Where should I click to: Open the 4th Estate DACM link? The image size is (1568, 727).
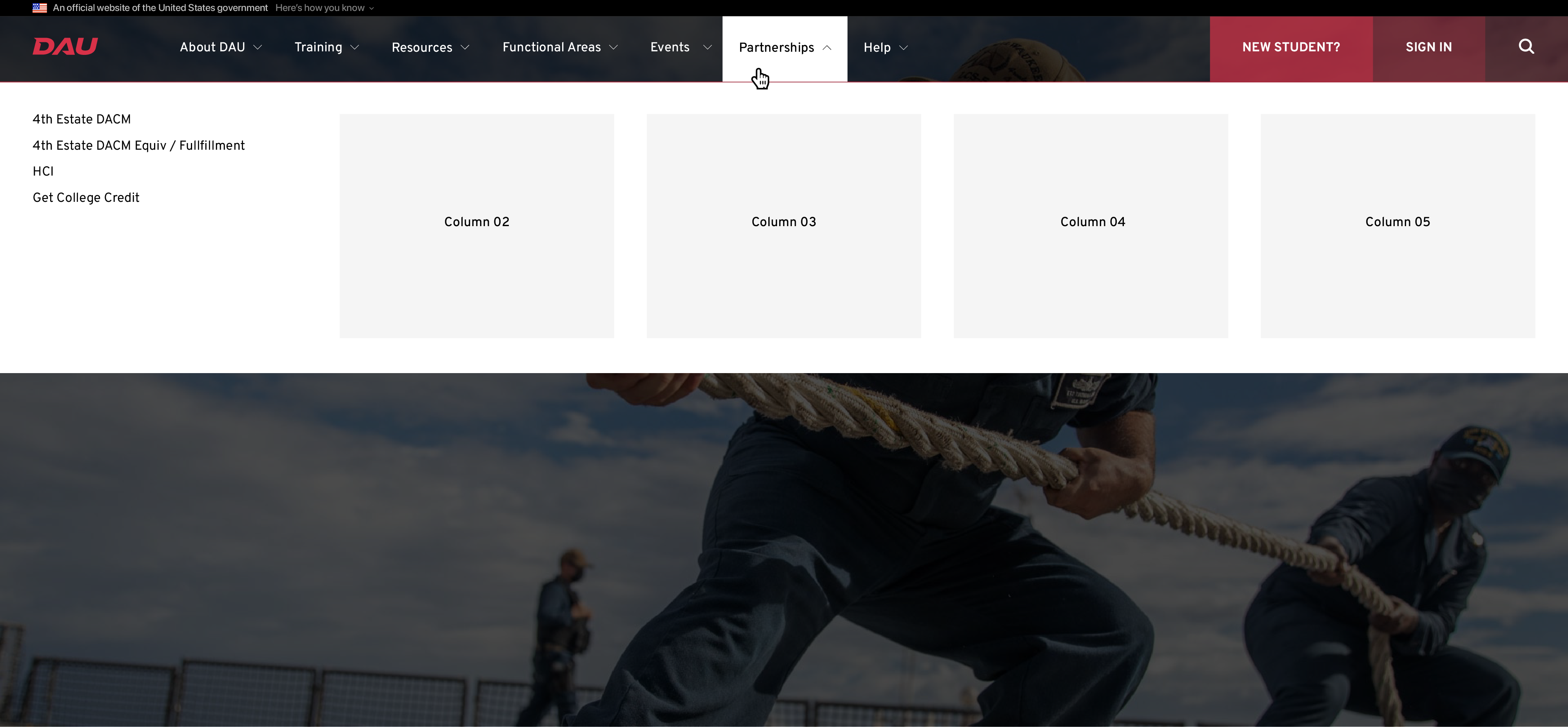[x=82, y=119]
